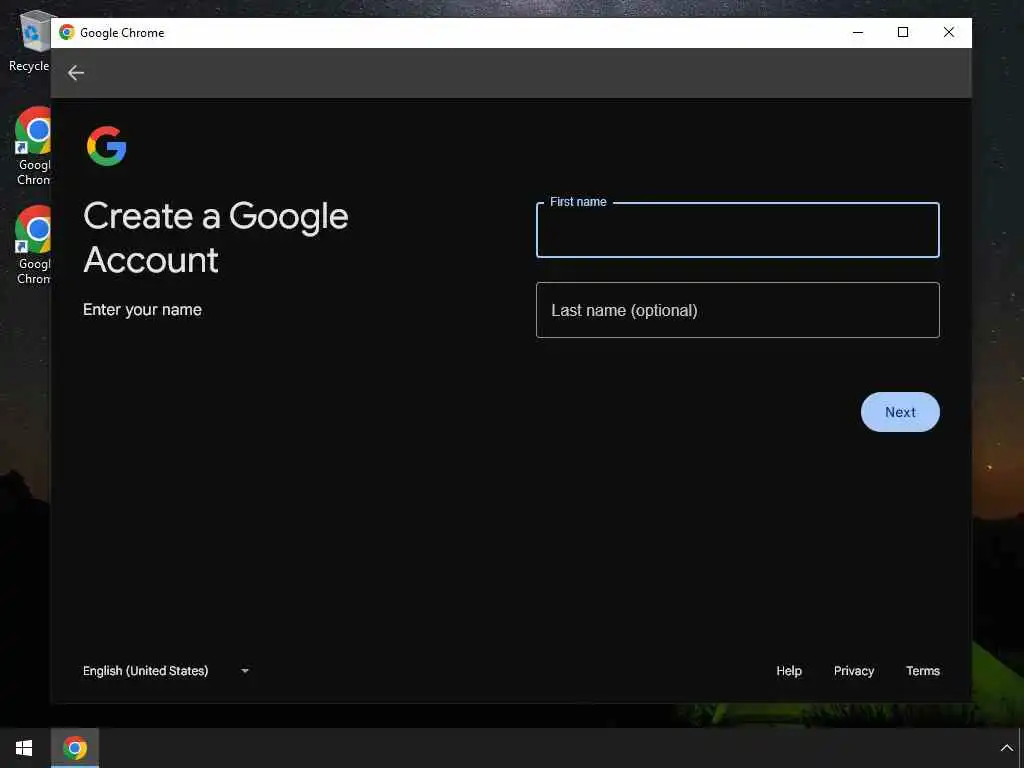This screenshot has width=1024, height=768.
Task: Click the 'Enter your name' text
Action: coord(142,310)
